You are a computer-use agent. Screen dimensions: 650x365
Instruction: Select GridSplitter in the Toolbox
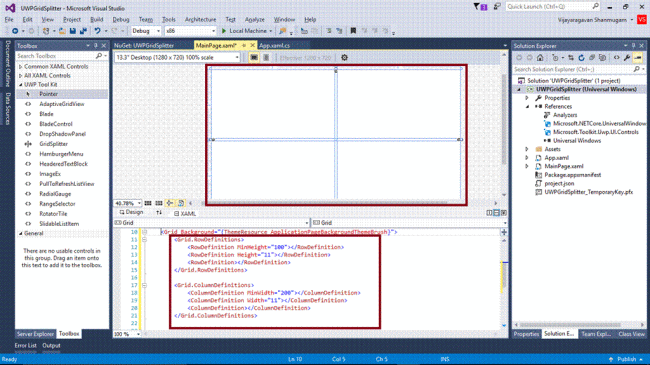(53, 144)
